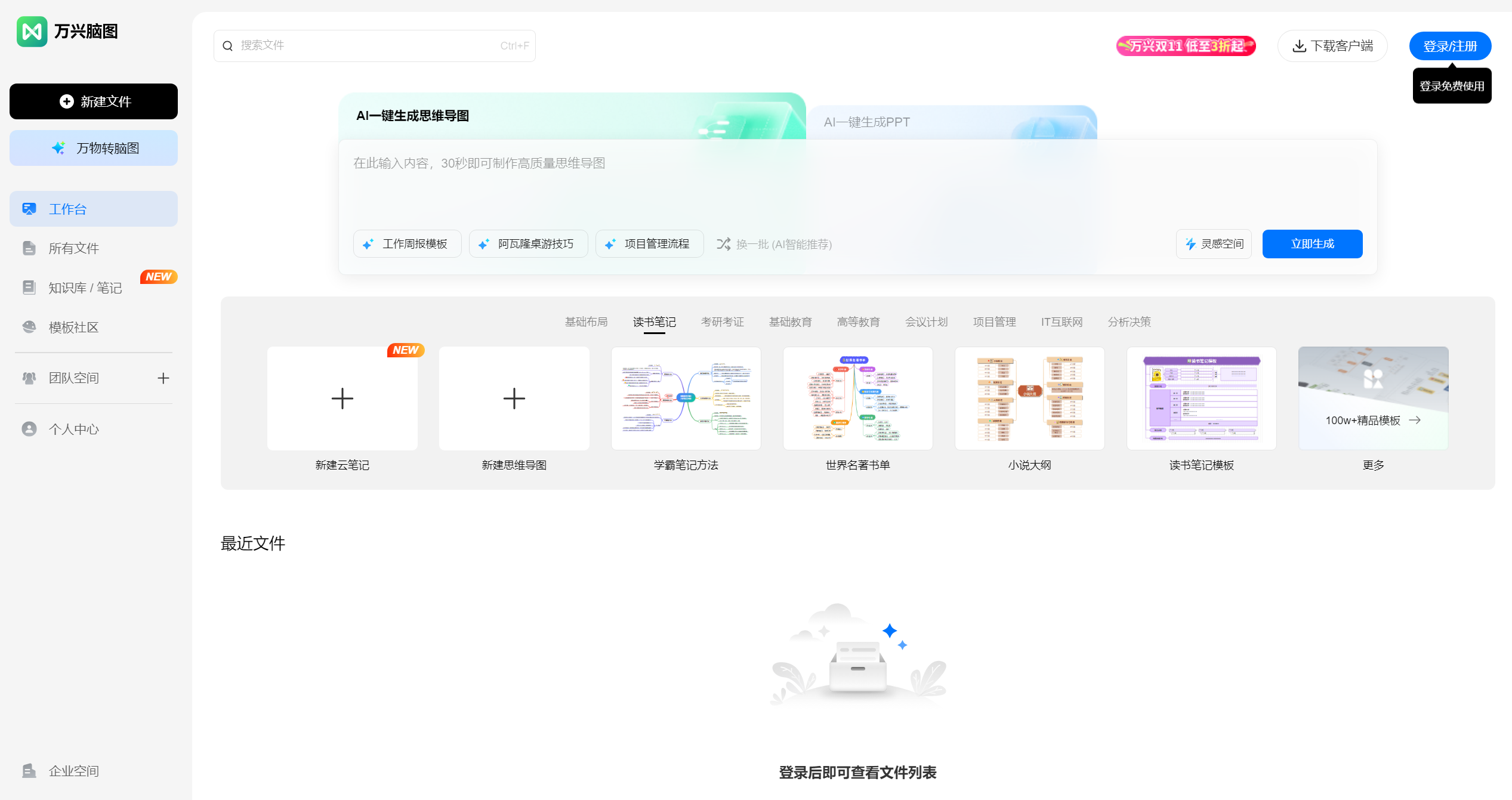The image size is (1512, 800).
Task: Click the 新建文件 button
Action: tap(93, 101)
